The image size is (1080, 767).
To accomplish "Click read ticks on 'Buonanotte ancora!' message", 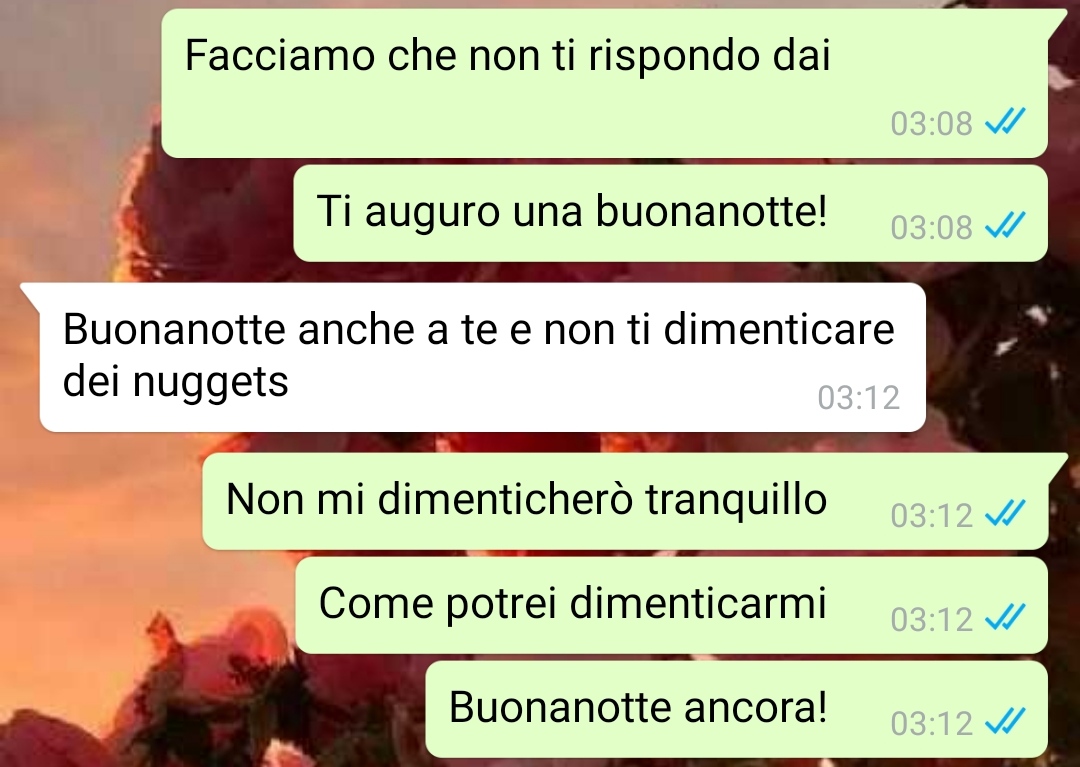I will [x=1005, y=722].
